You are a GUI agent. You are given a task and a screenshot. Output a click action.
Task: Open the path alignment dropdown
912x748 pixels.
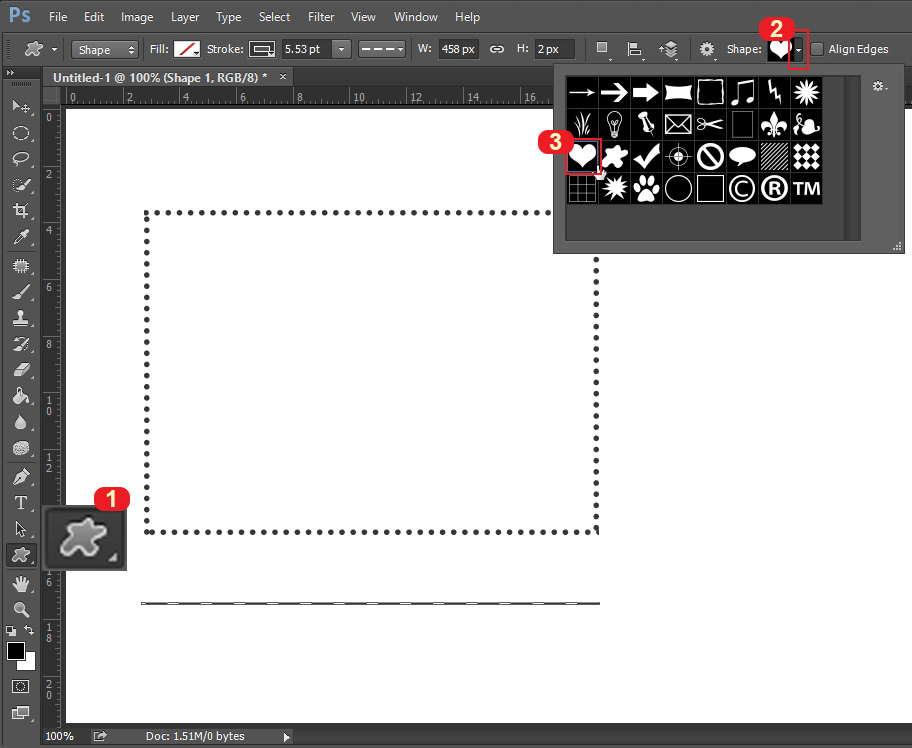tap(635, 49)
